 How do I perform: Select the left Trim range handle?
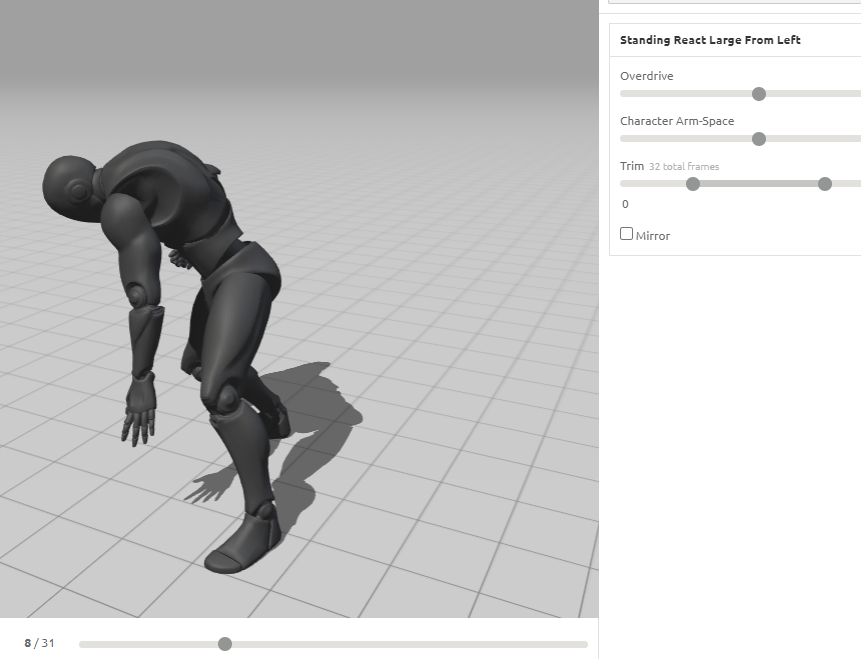coord(692,184)
